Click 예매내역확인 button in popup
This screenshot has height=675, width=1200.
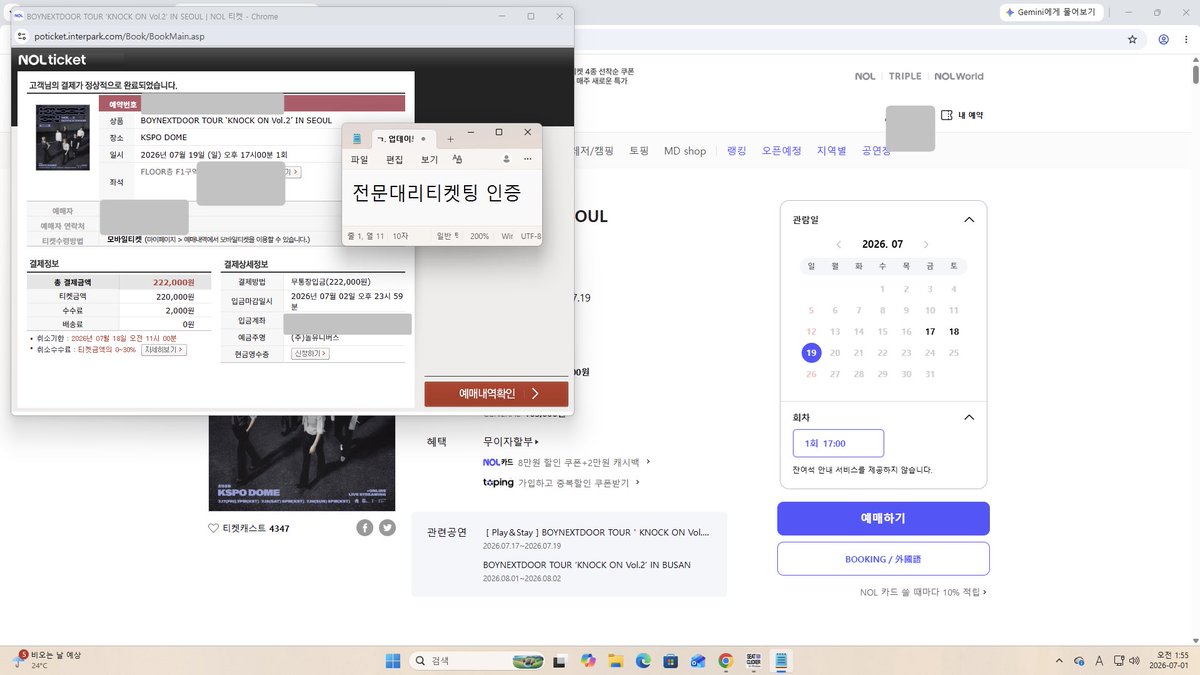pyautogui.click(x=496, y=394)
